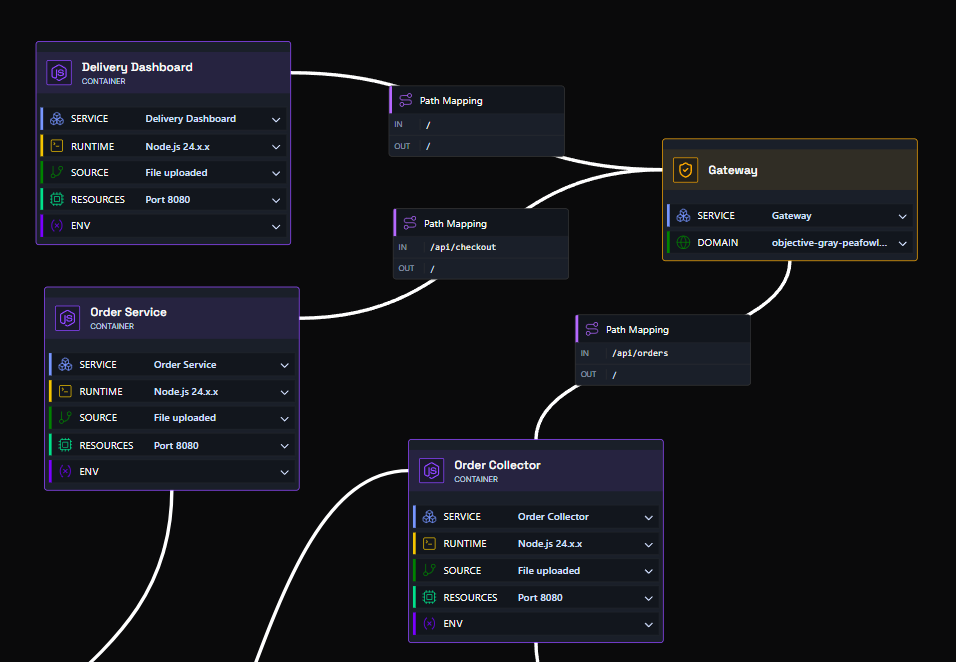Click the ENV variable icon in Order Collector
Image resolution: width=956 pixels, height=662 pixels.
pos(429,624)
